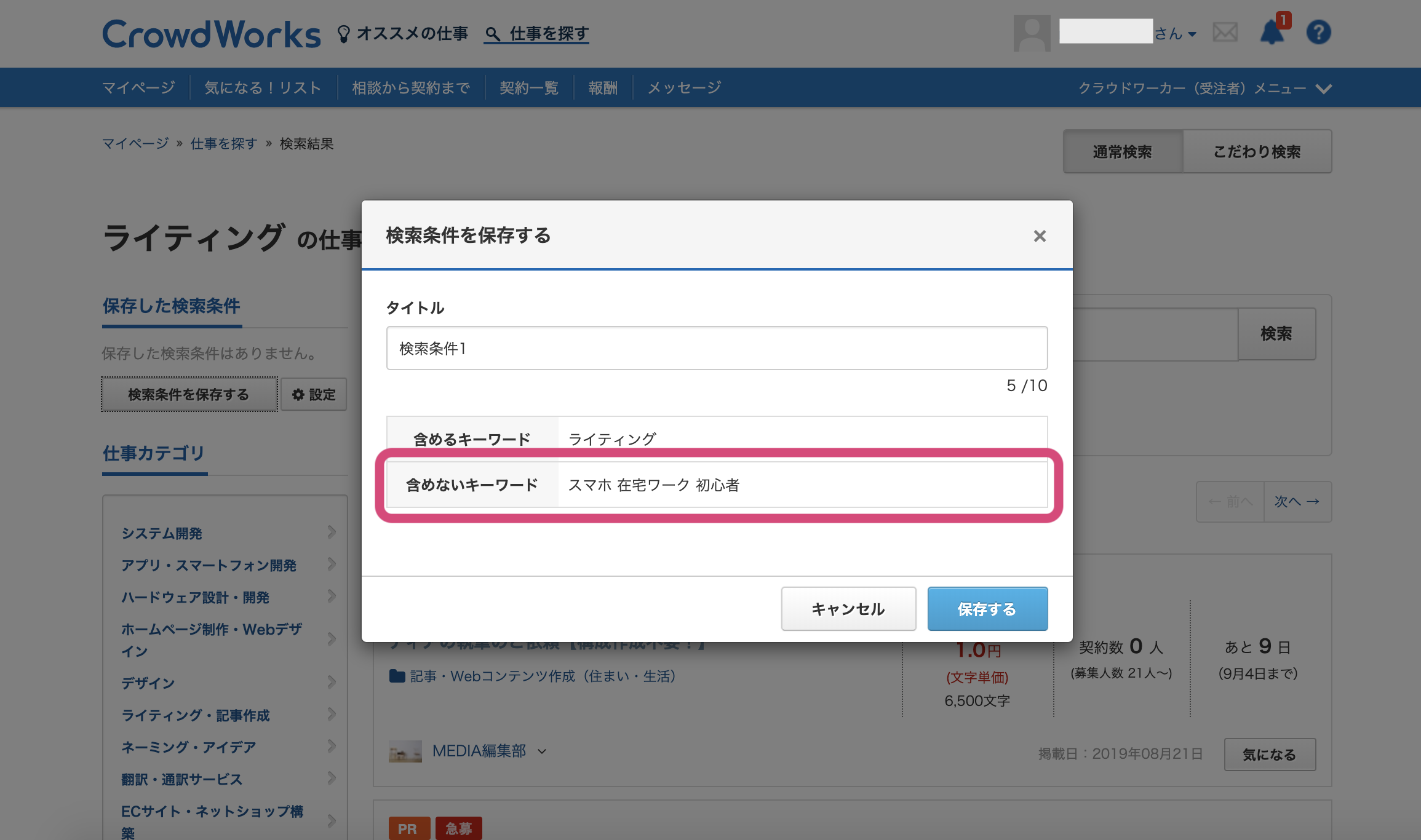This screenshot has width=1421, height=840.
Task: Open メッセージ menu item
Action: [x=684, y=88]
